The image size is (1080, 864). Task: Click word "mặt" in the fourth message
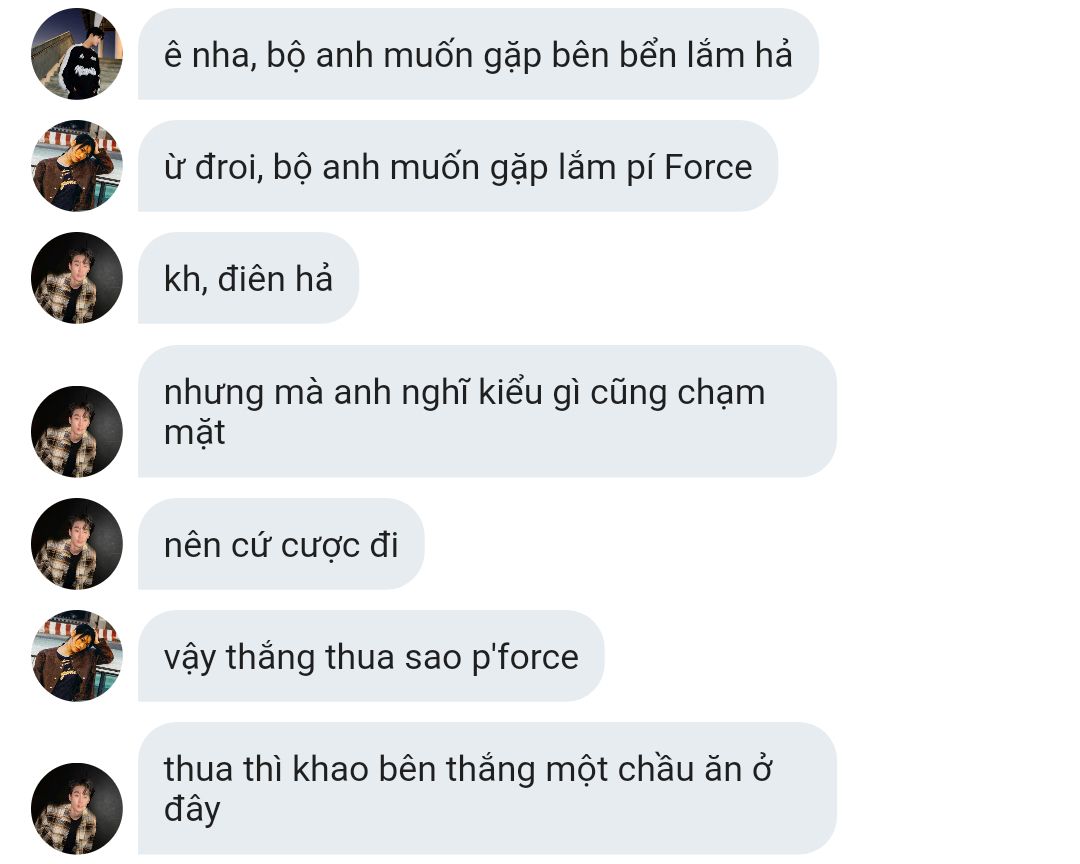[x=194, y=434]
